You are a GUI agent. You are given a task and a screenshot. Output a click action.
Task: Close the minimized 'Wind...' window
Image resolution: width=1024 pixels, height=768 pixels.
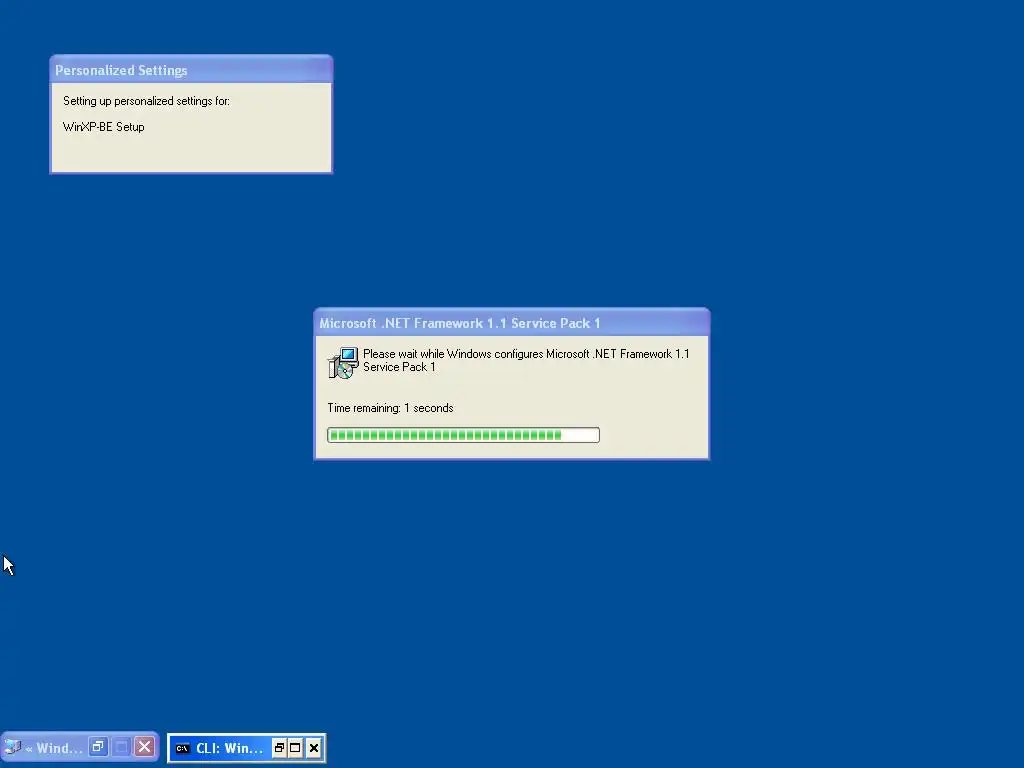click(x=145, y=747)
